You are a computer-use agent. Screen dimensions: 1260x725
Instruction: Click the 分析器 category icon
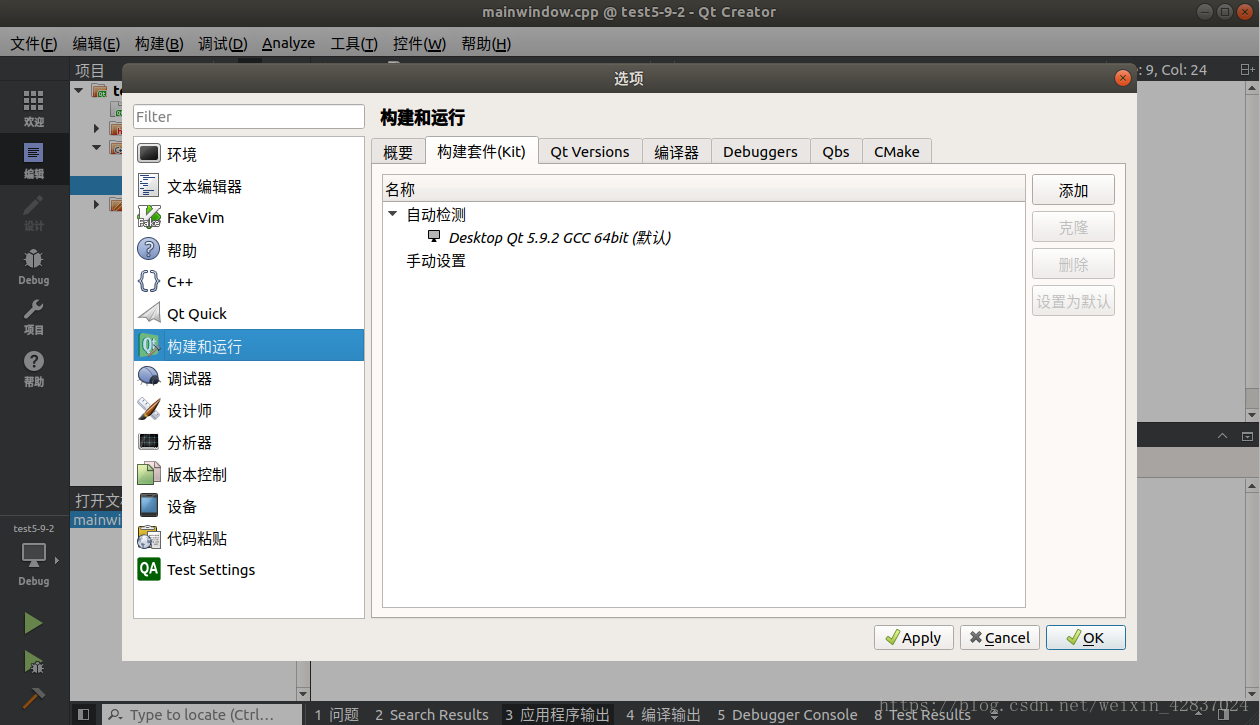(149, 442)
